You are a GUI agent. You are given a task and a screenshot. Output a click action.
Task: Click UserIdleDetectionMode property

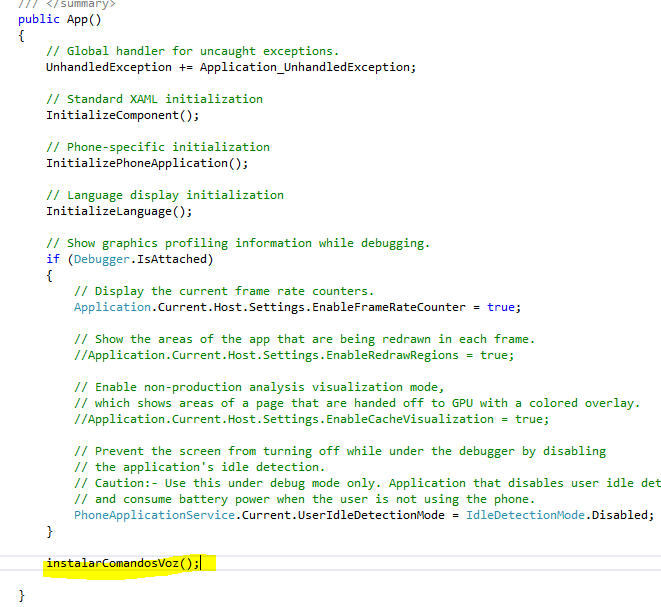pyautogui.click(x=371, y=516)
